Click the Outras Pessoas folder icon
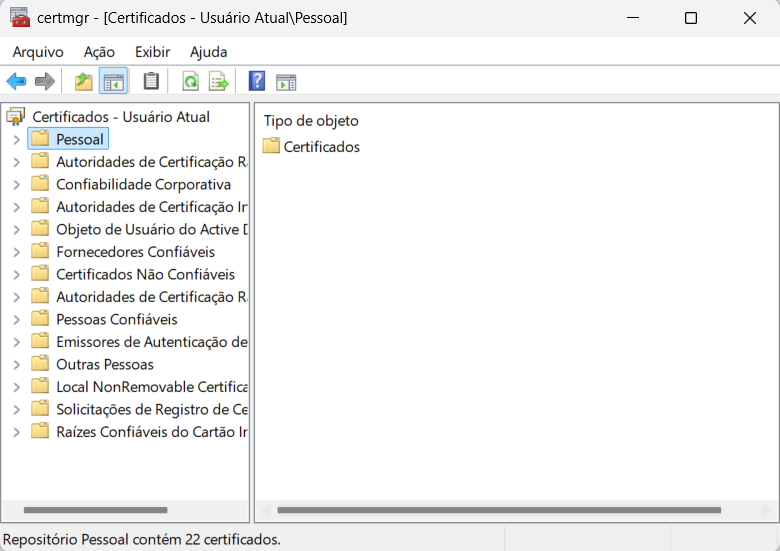The image size is (780, 551). 40,364
